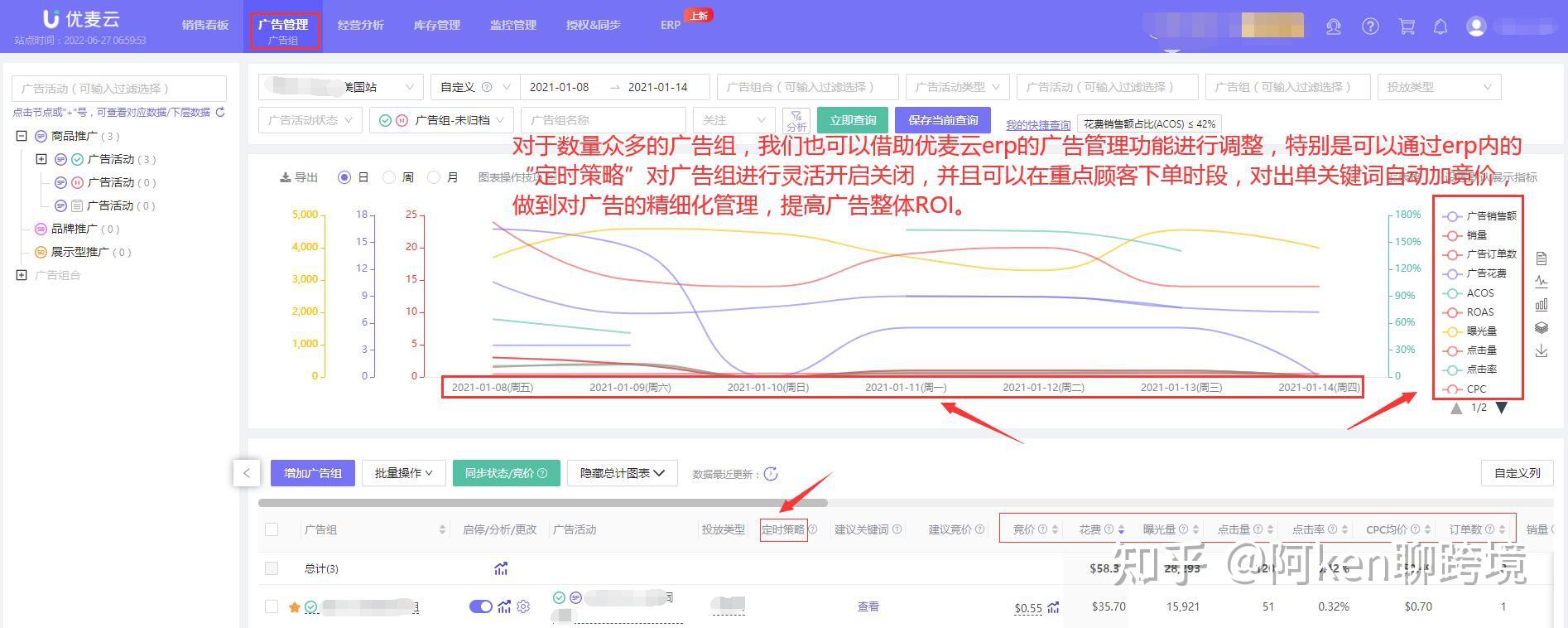Open 授权&同步 menu

[593, 25]
